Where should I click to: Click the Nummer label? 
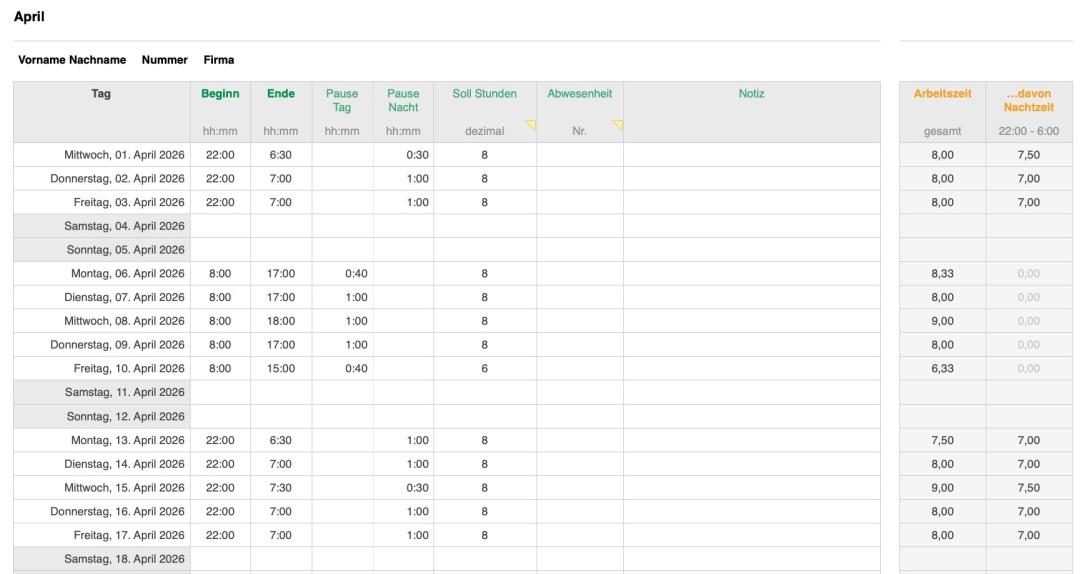[165, 60]
